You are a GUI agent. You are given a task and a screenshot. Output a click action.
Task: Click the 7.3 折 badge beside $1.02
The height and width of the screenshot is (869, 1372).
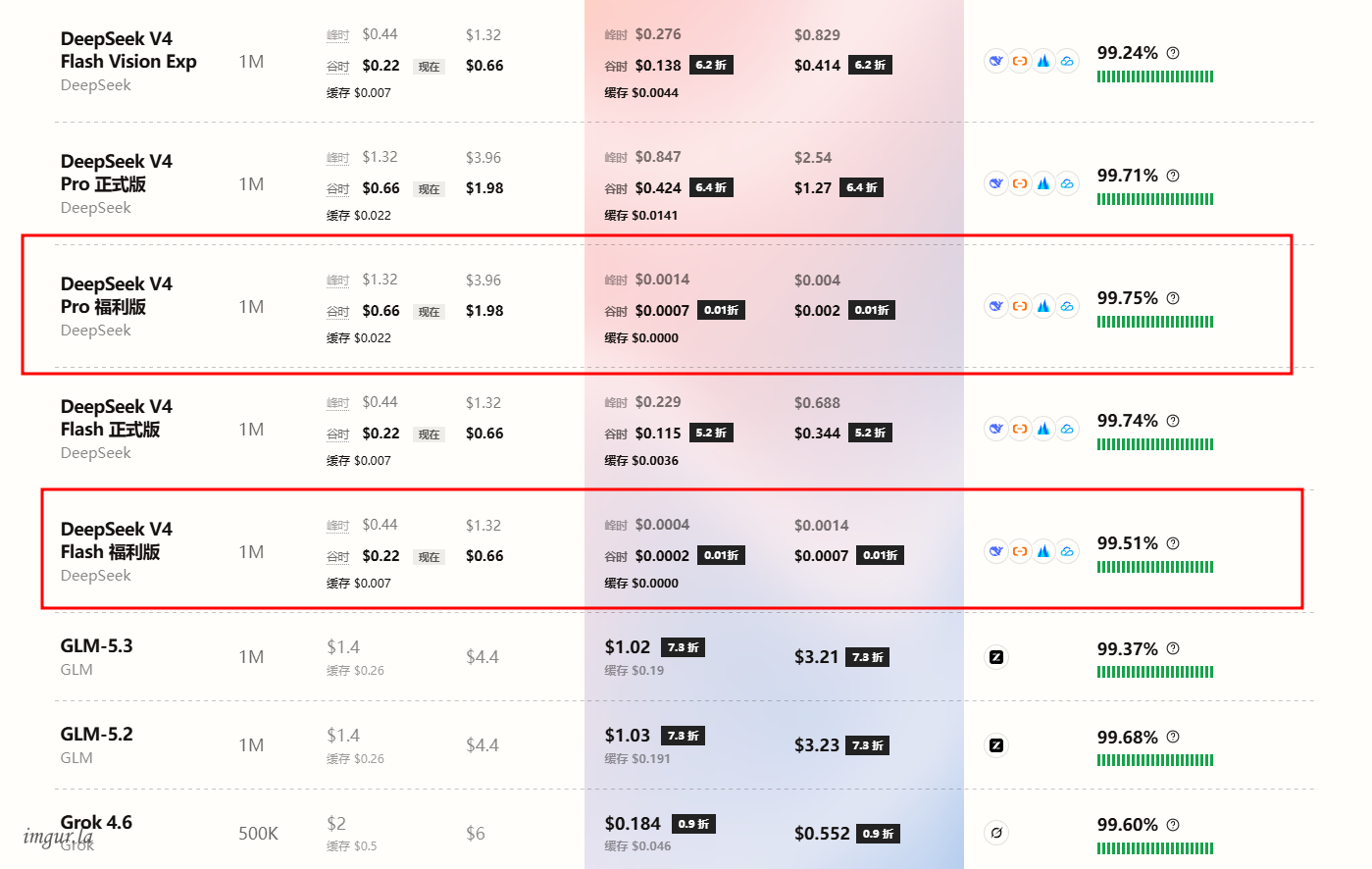pos(683,647)
